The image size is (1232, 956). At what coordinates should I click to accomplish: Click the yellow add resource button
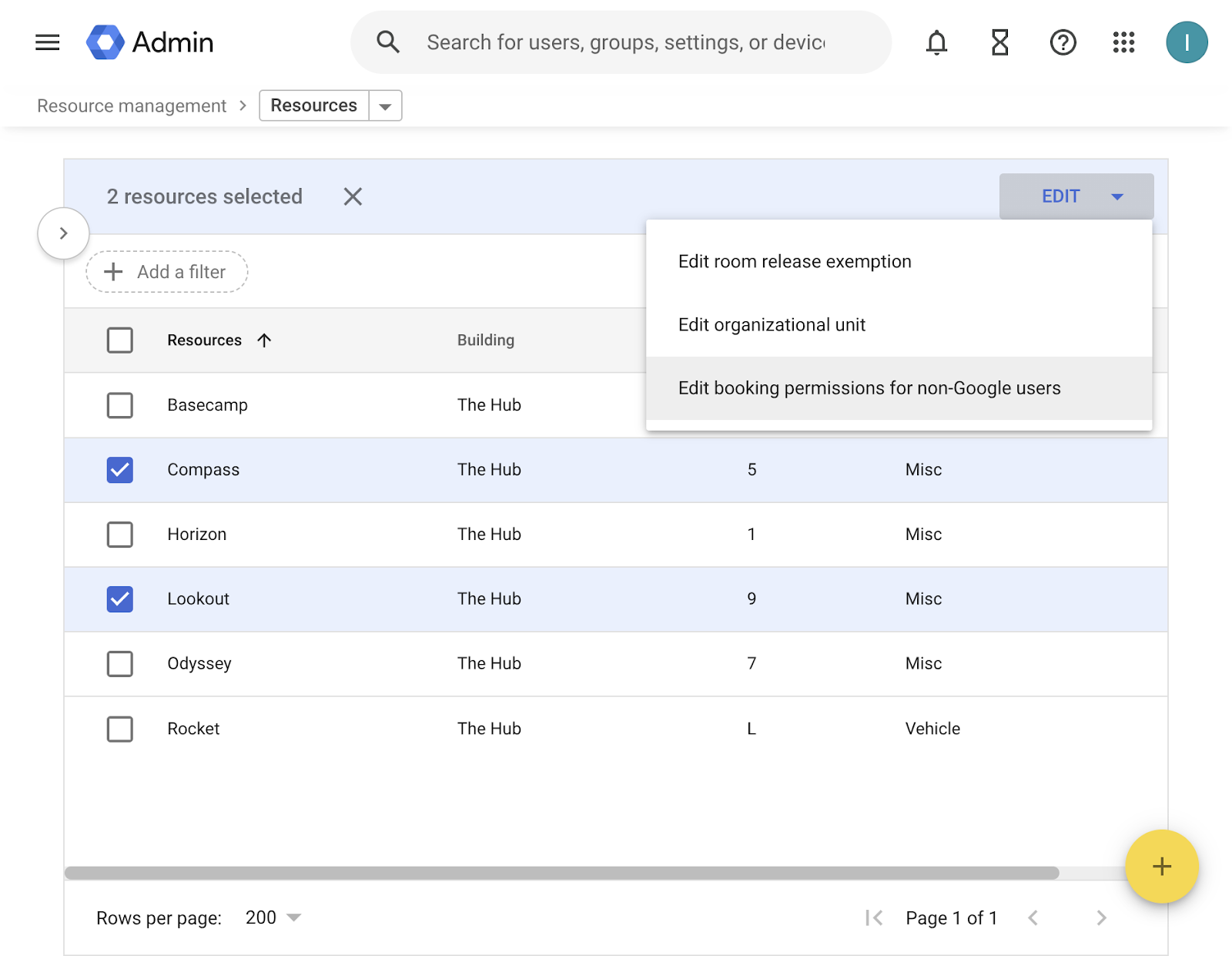1161,867
